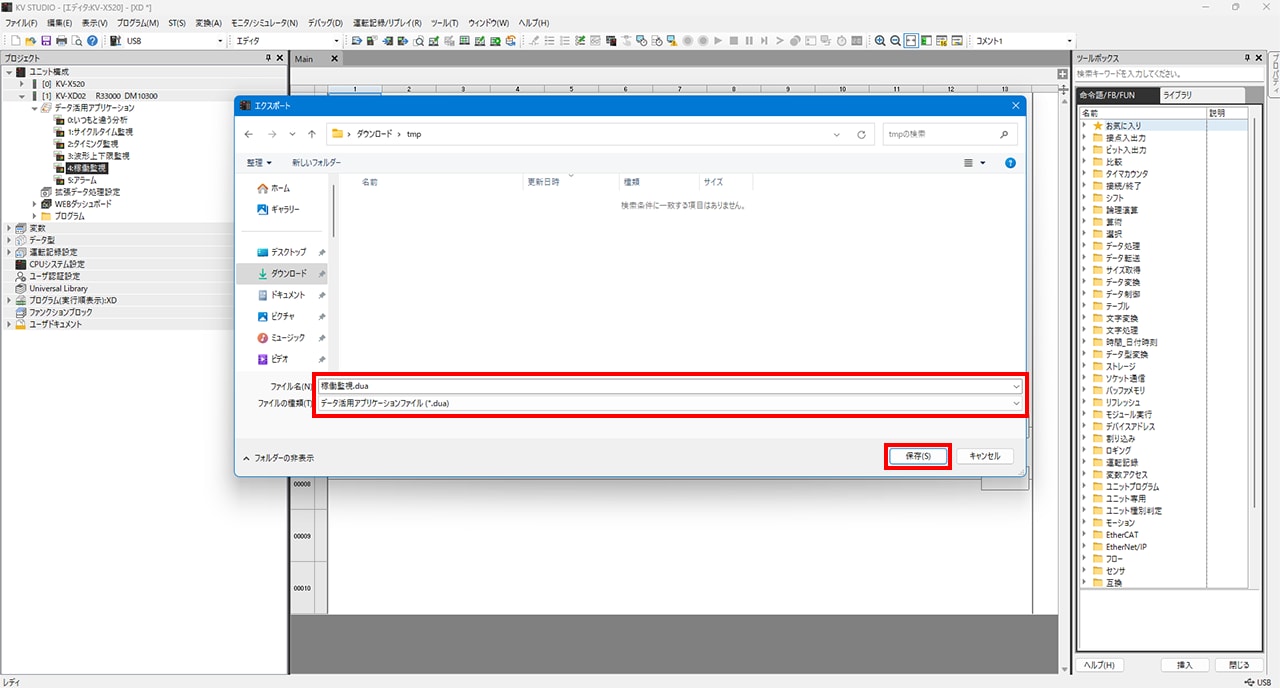Go up one folder in Export dialog

[x=313, y=134]
